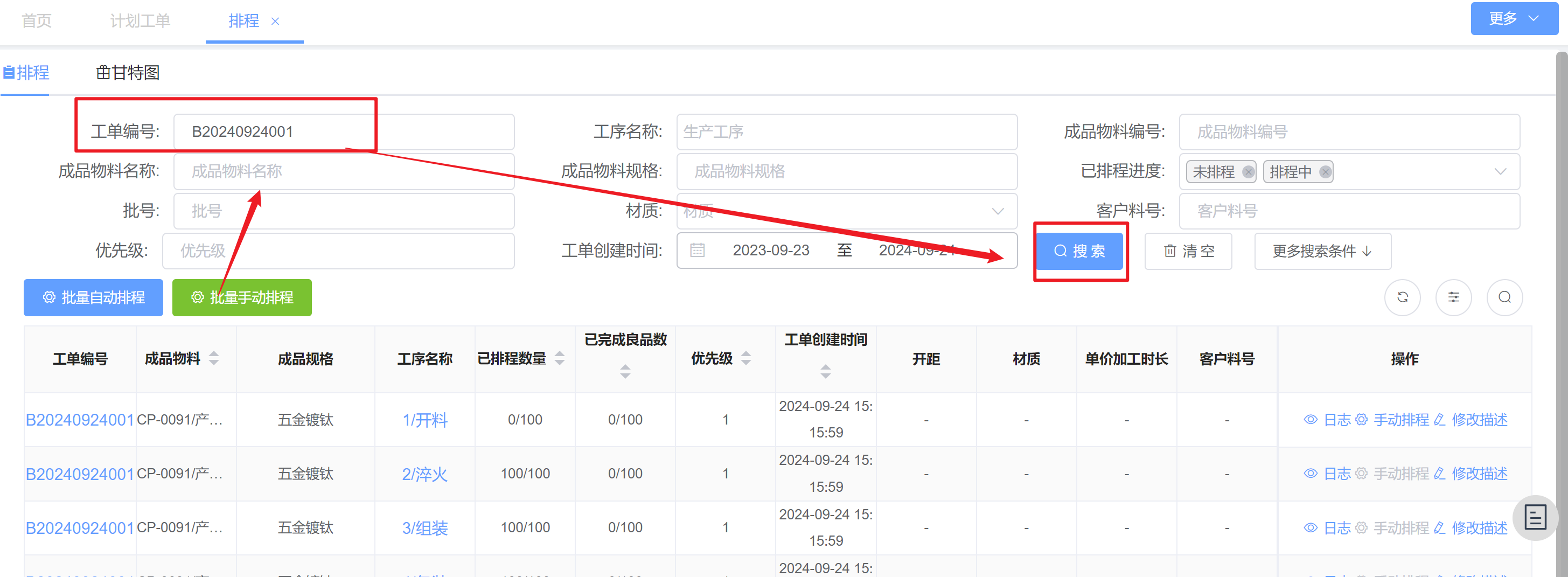Click 手动排程 in the 2/淬火 row
Screen dimensions: 1568x577
1393,474
